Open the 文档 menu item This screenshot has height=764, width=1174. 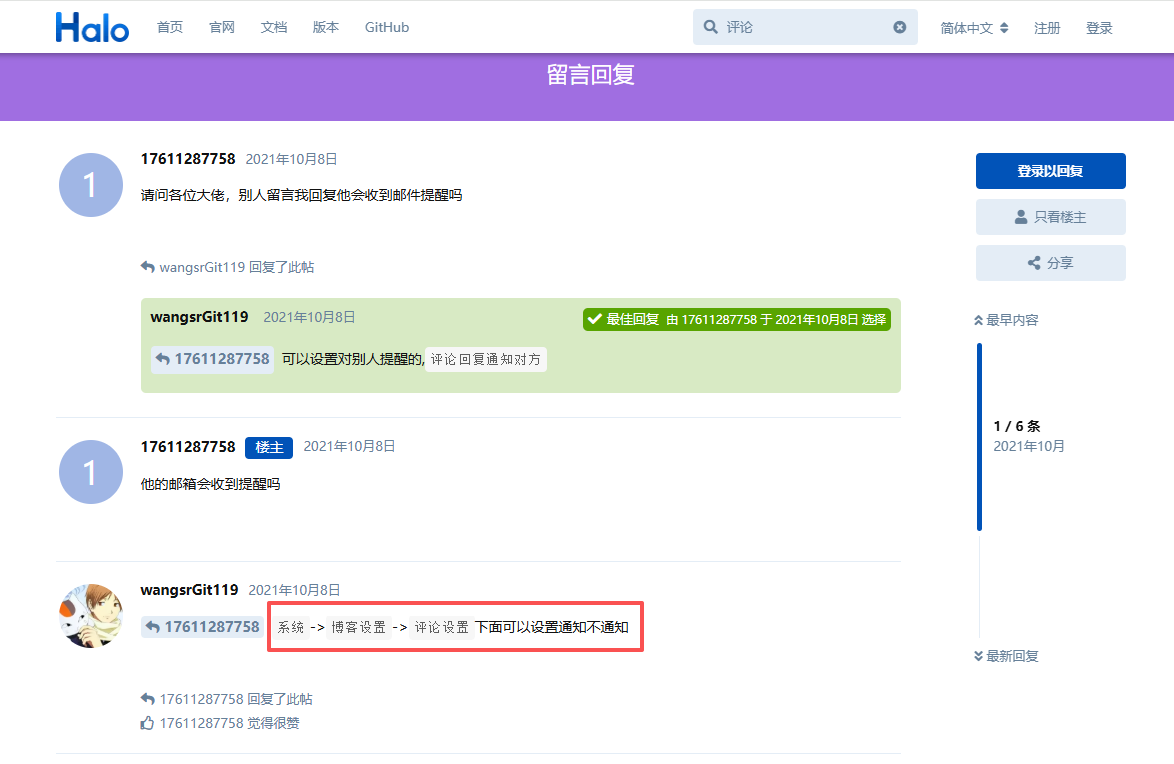(274, 27)
